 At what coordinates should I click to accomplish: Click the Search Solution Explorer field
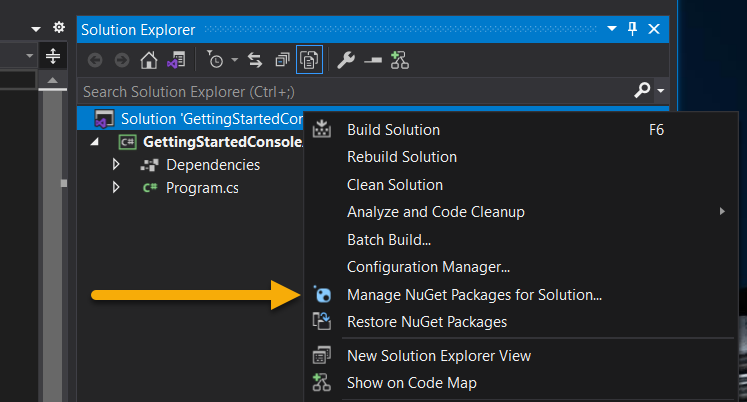tap(350, 92)
